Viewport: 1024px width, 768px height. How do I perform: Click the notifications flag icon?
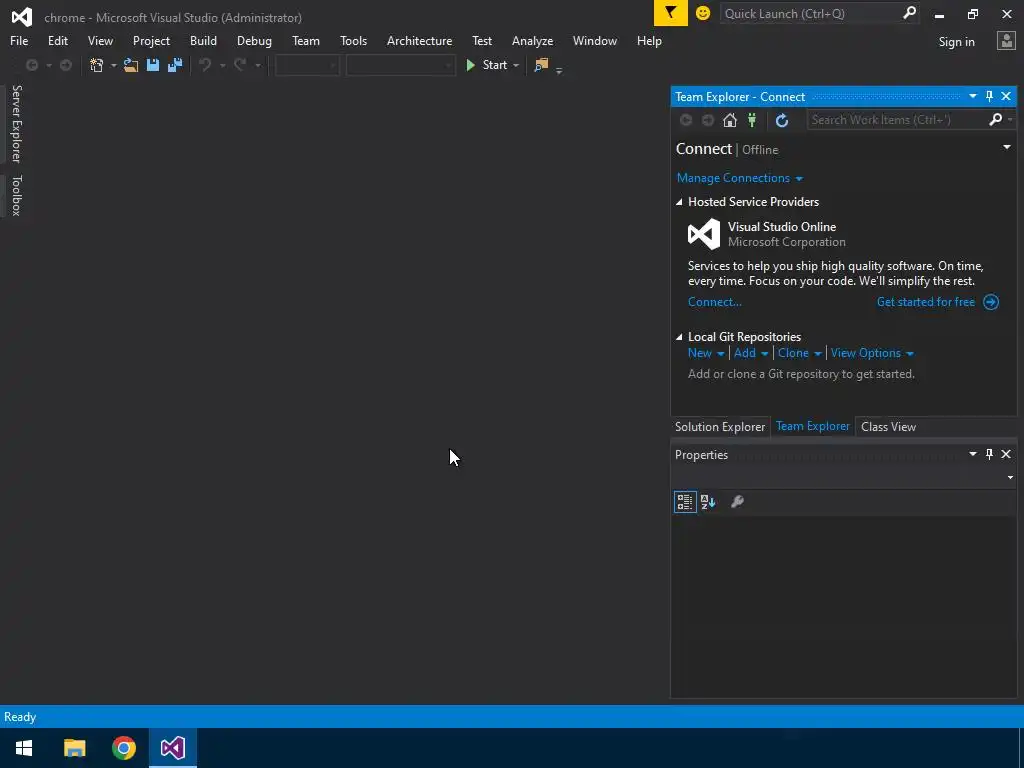[x=671, y=13]
